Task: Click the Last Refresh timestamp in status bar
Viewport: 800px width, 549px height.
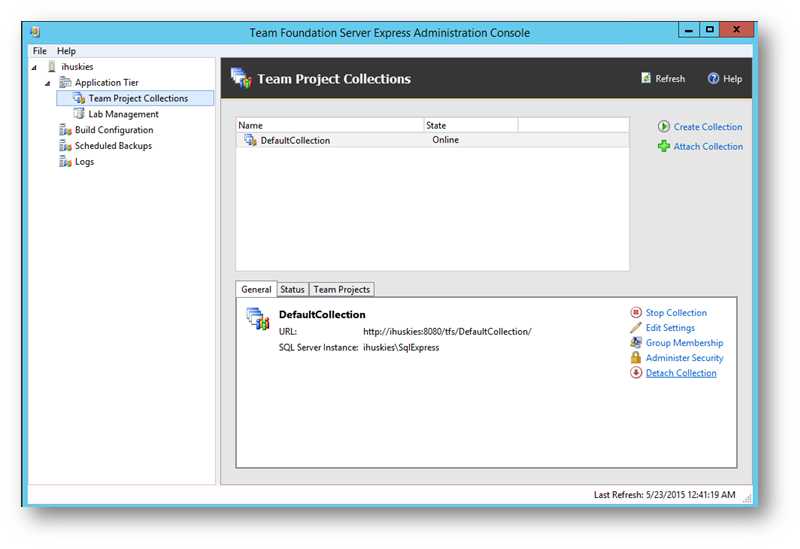Action: pos(664,494)
